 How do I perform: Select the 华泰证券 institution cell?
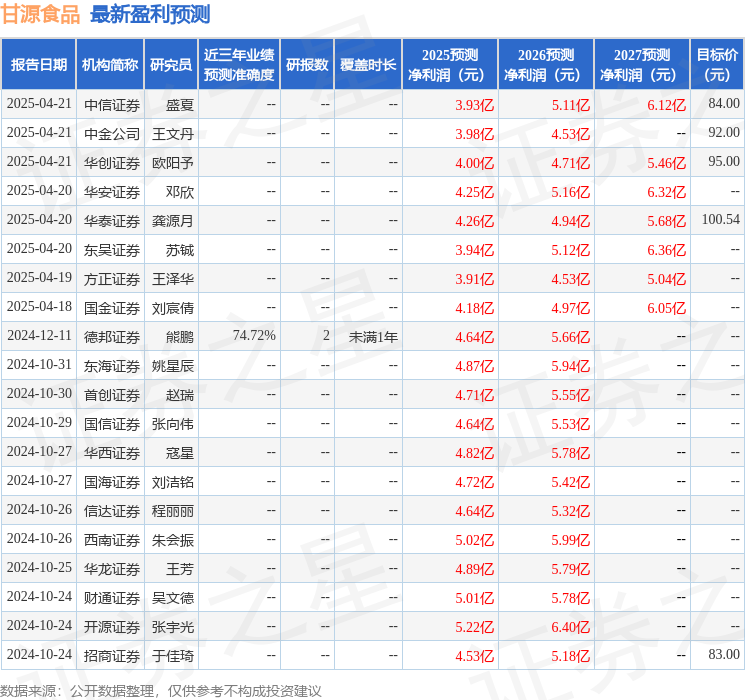[112, 221]
